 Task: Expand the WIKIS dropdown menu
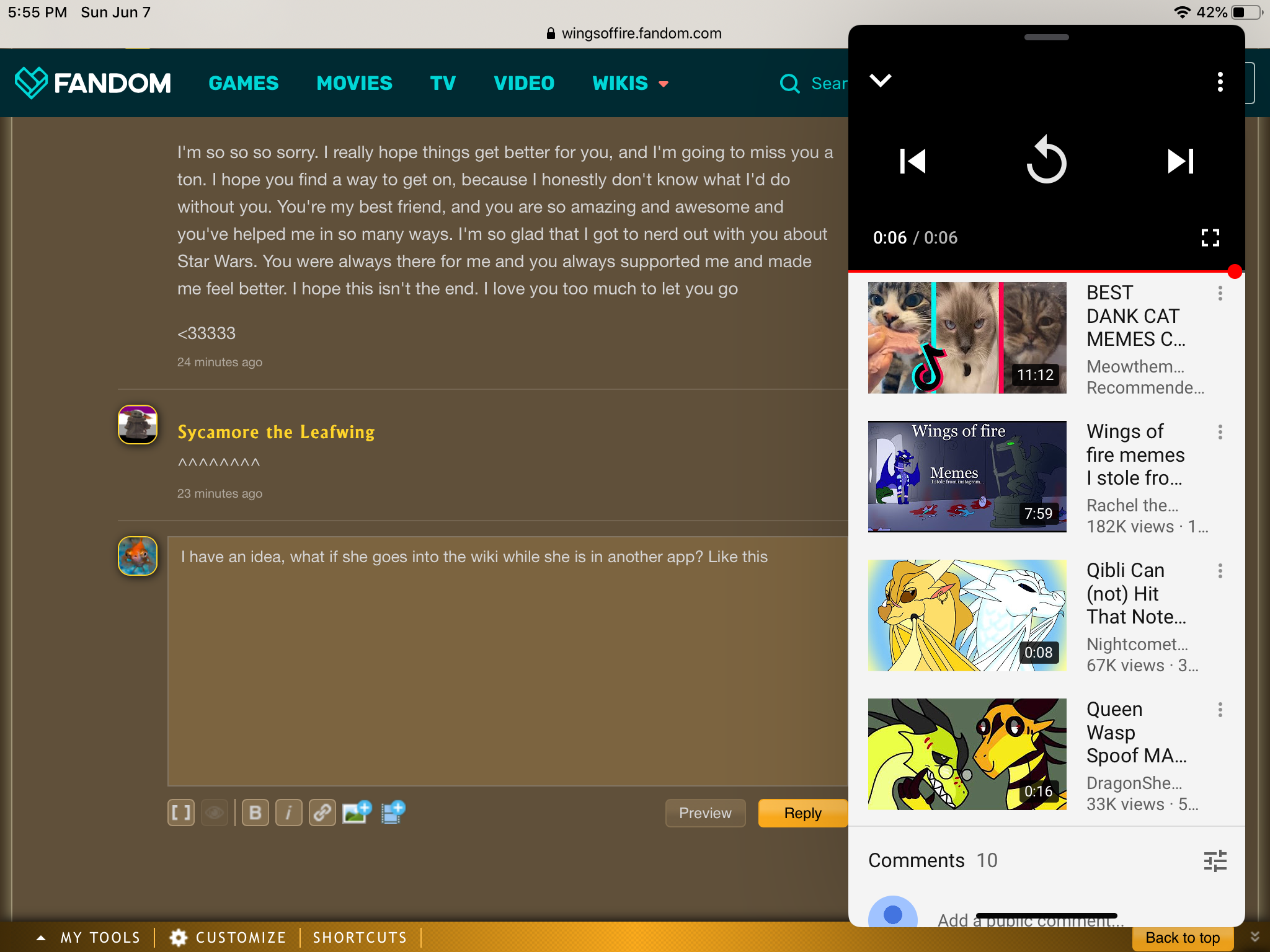pyautogui.click(x=630, y=83)
